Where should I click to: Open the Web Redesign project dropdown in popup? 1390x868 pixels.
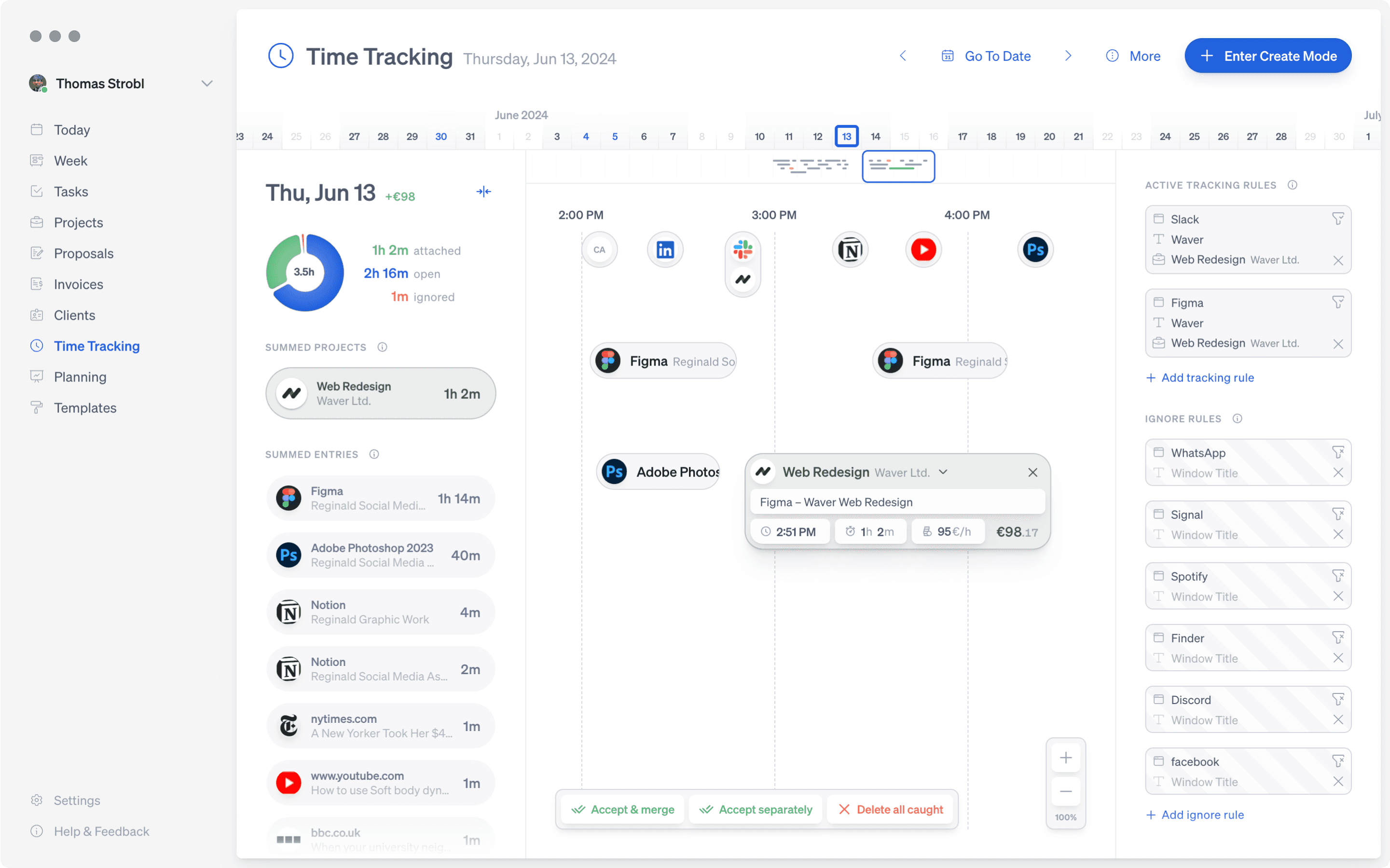[x=943, y=472]
